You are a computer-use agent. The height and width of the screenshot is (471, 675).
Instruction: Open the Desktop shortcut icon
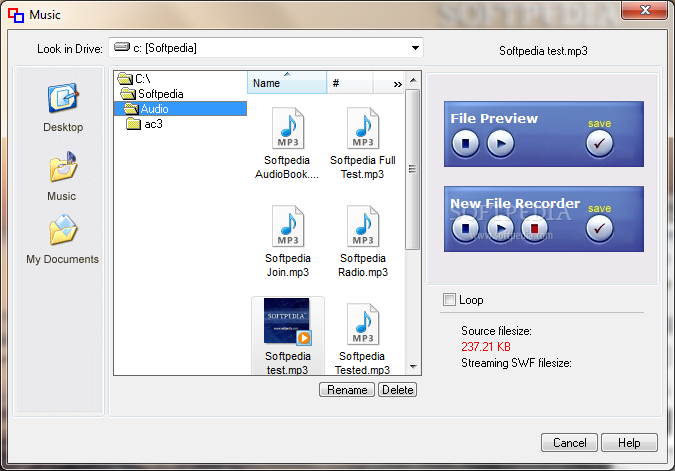click(63, 98)
